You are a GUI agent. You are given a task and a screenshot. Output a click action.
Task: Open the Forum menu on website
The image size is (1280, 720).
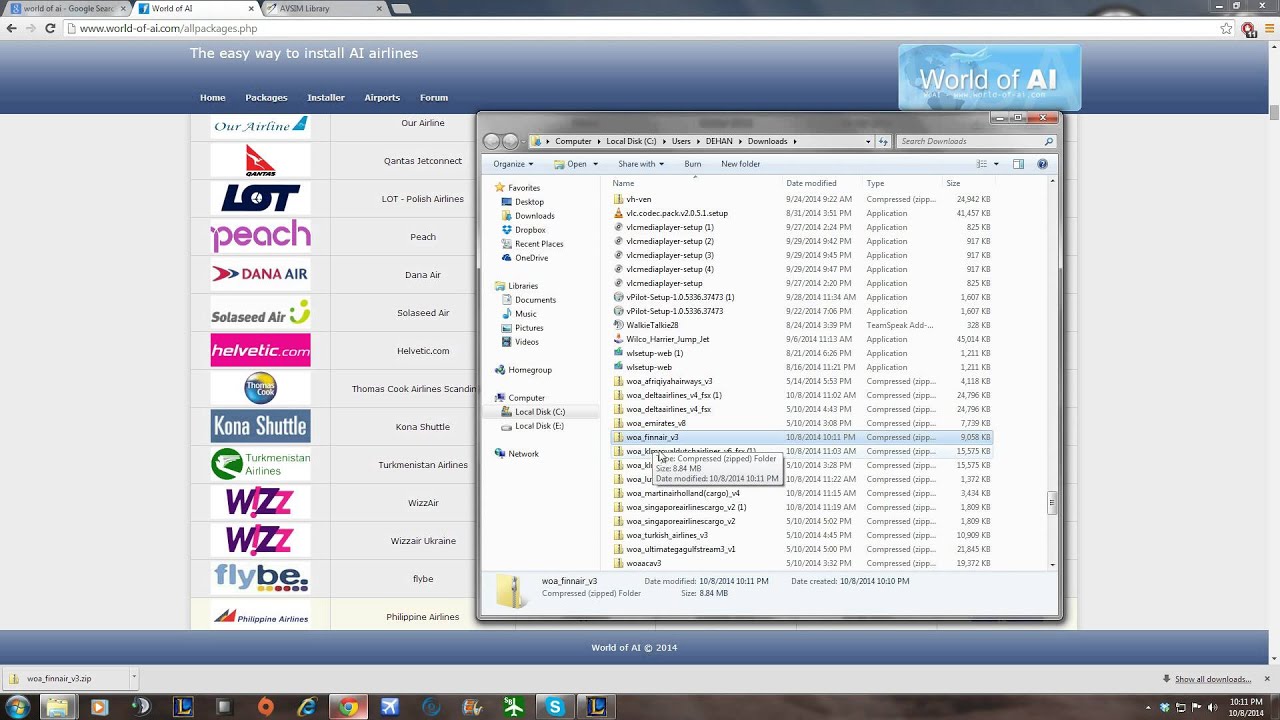pyautogui.click(x=434, y=98)
